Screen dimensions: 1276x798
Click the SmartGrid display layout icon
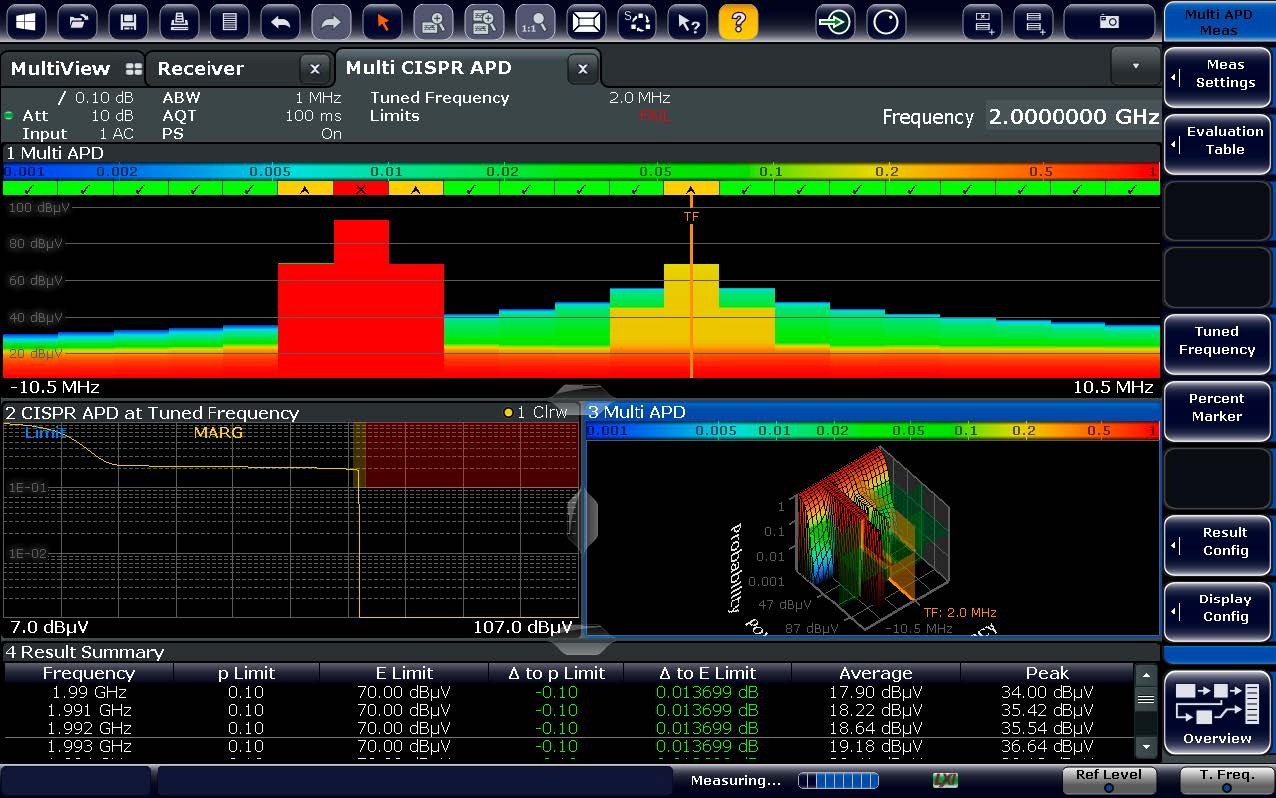[586, 21]
